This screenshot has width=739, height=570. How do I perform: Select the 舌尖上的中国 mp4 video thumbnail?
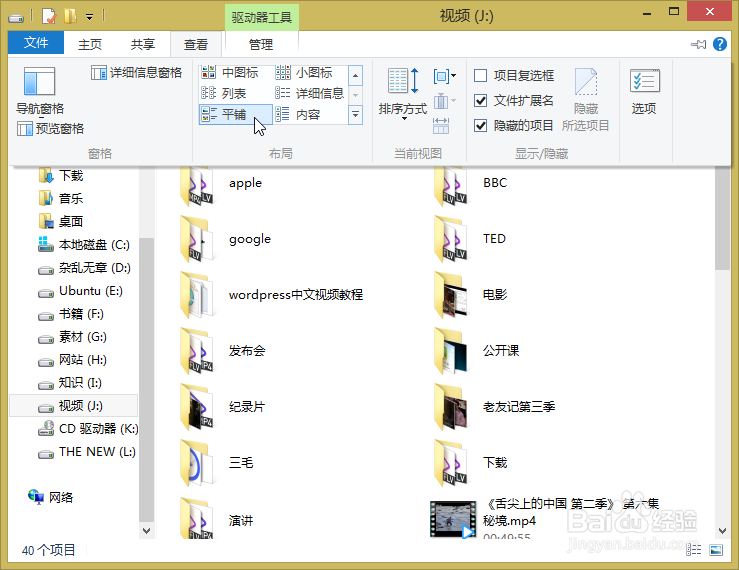click(x=453, y=519)
